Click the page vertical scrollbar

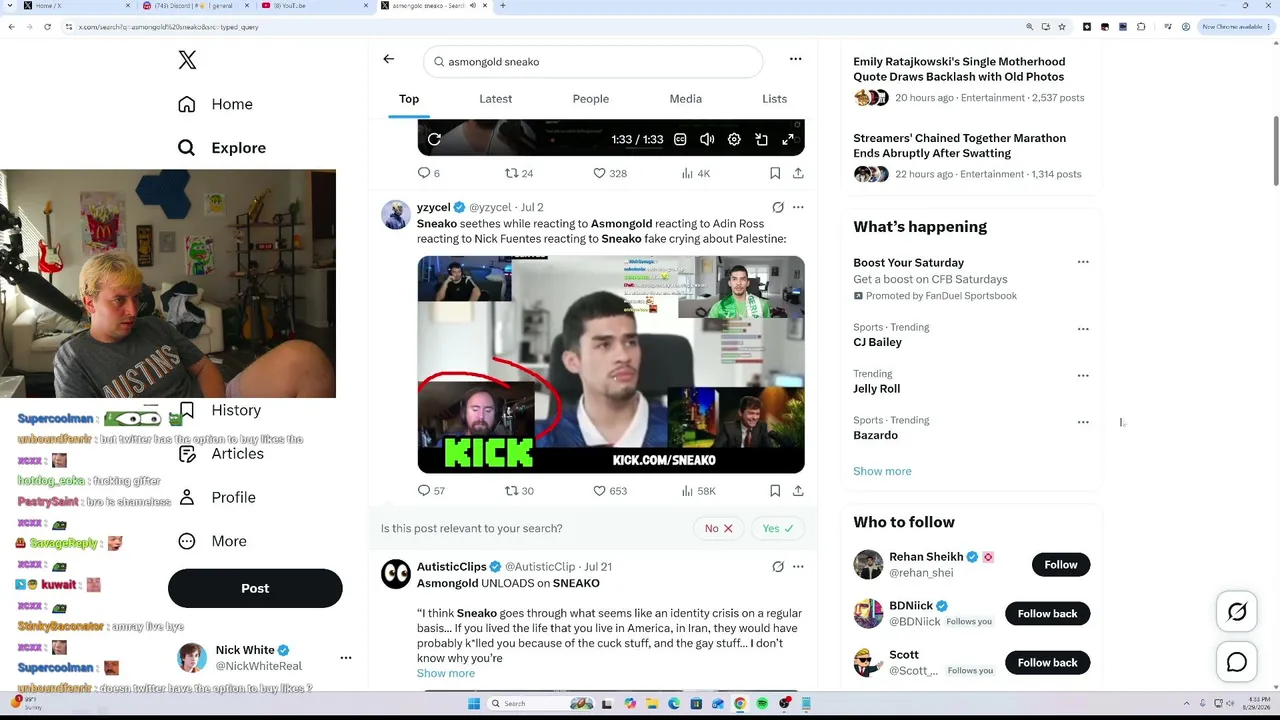[x=1275, y=150]
